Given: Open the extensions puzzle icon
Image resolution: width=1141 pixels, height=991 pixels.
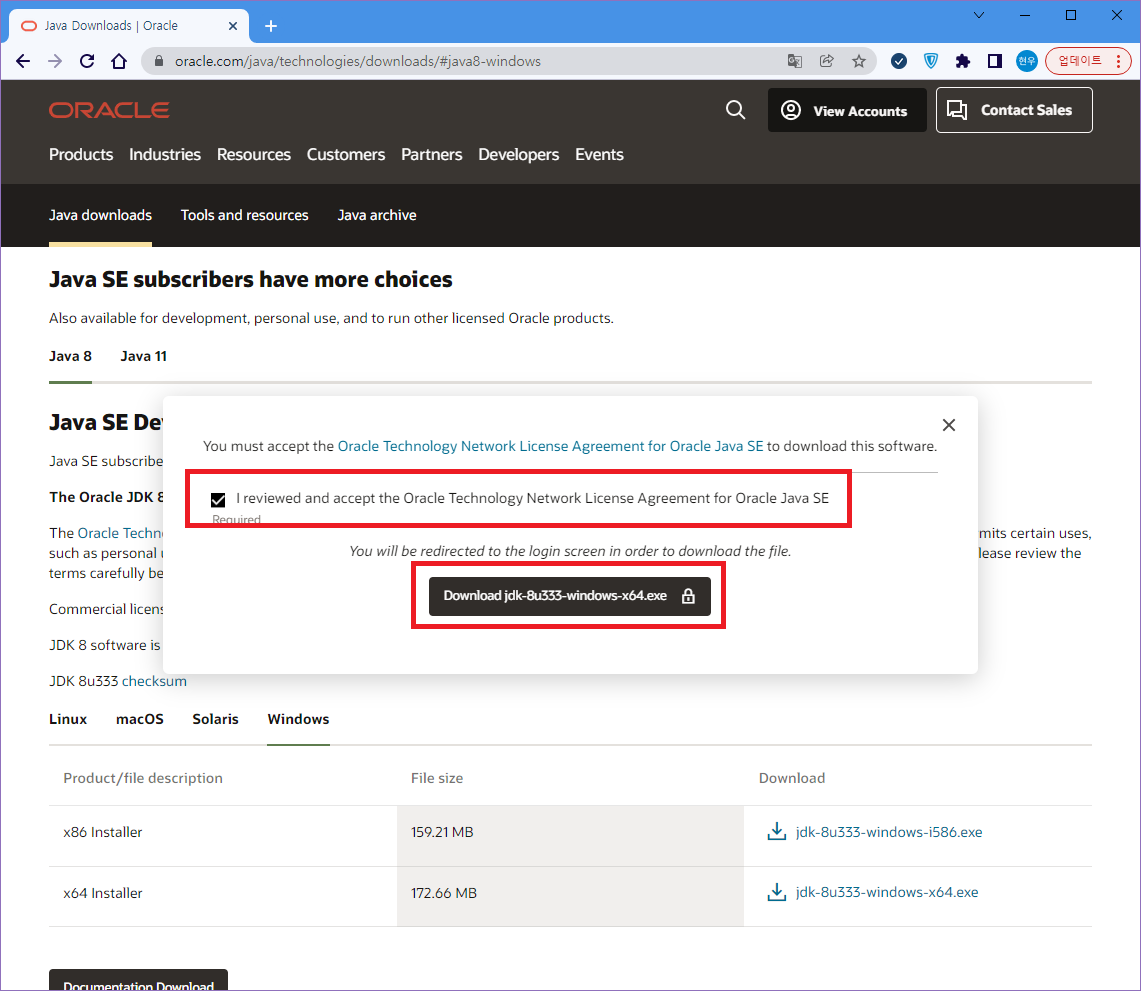Looking at the screenshot, I should 963,61.
